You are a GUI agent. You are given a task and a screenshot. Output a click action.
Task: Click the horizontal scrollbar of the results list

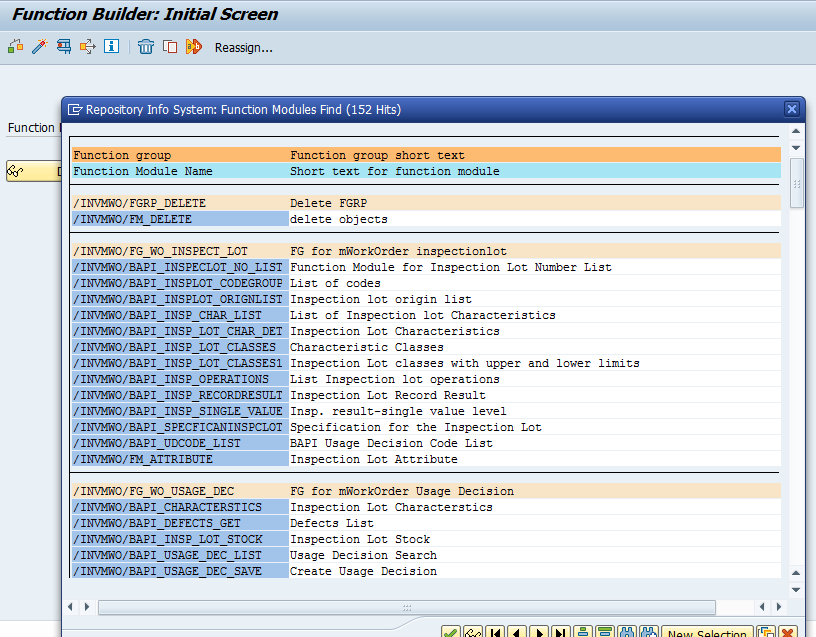[x=407, y=607]
